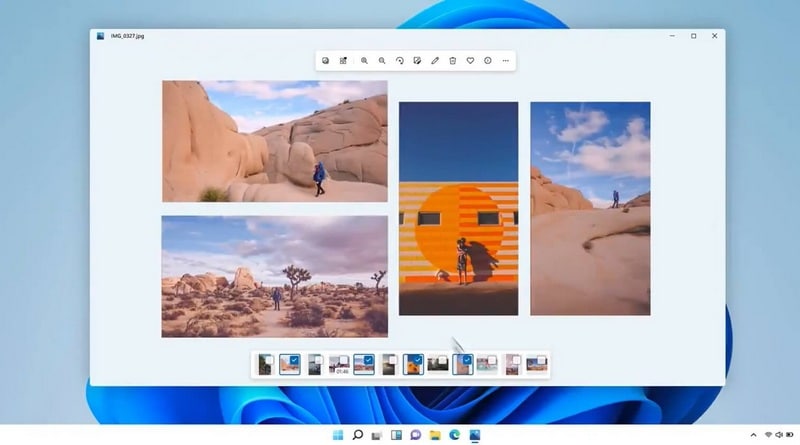
Task: Click the volume speaker tray icon
Action: pyautogui.click(x=779, y=435)
